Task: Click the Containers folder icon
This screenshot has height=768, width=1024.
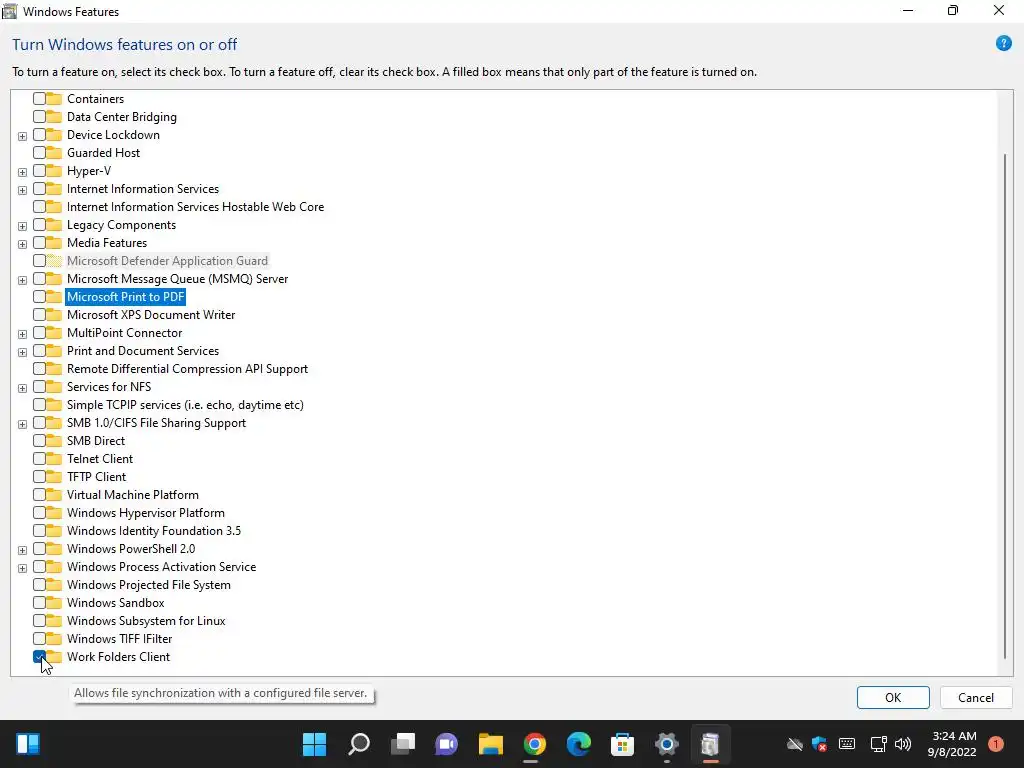Action: (x=54, y=99)
